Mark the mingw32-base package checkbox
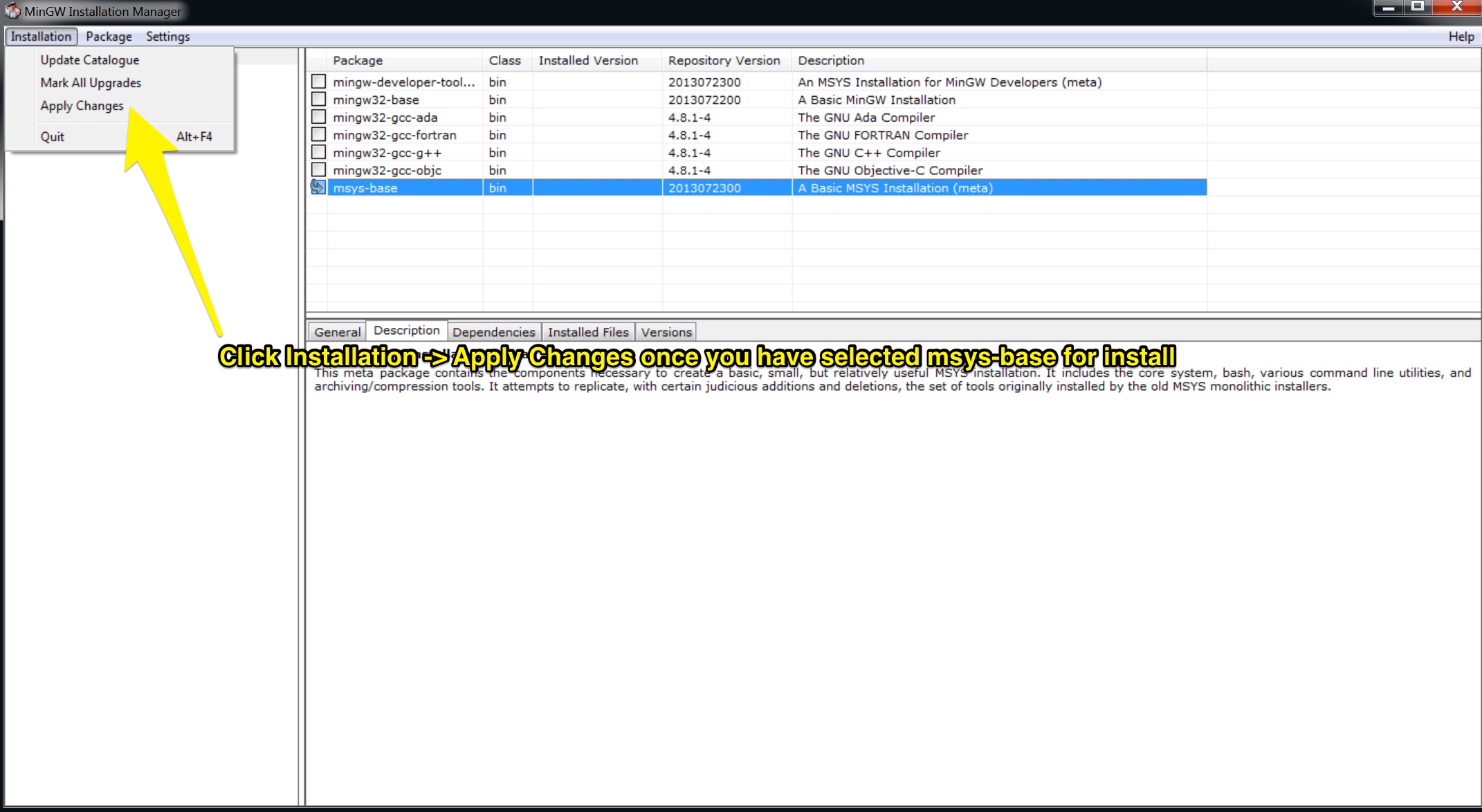 click(318, 99)
